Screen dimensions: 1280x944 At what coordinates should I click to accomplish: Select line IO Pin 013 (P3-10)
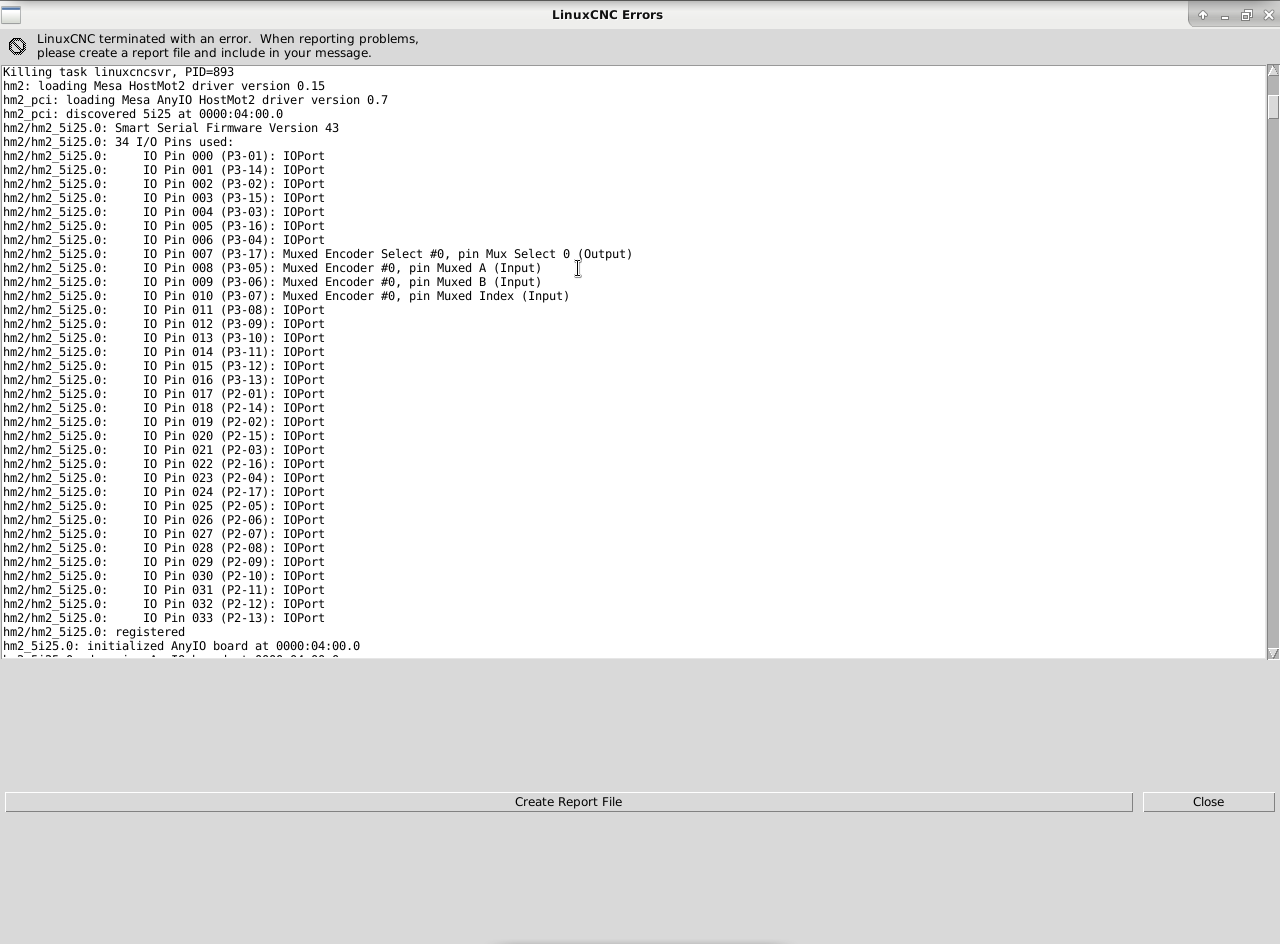pos(164,338)
